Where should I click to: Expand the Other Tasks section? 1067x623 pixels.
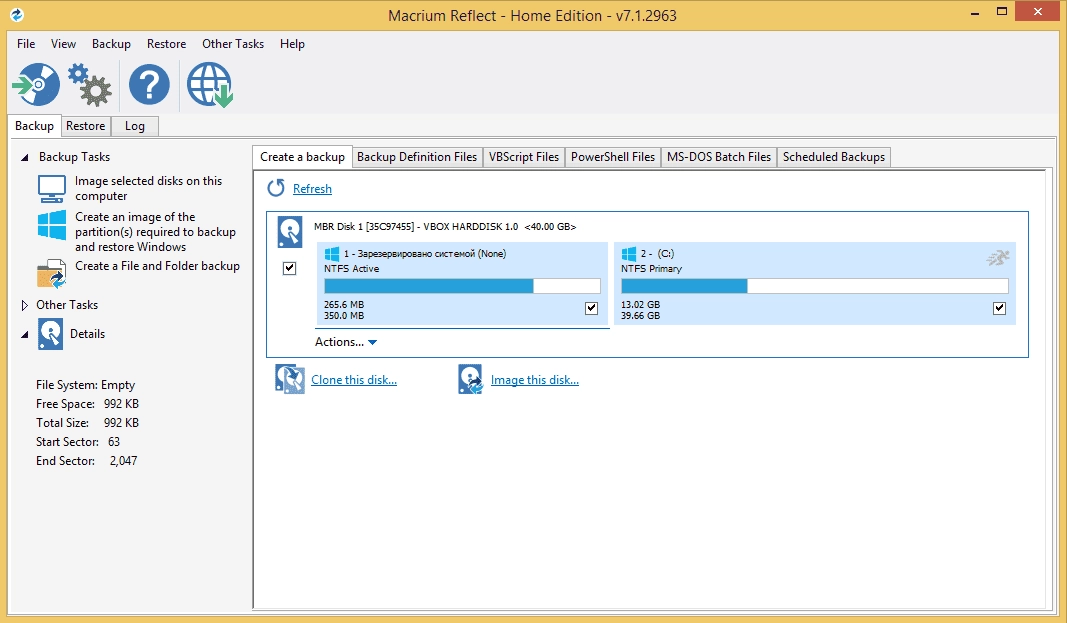pyautogui.click(x=24, y=305)
